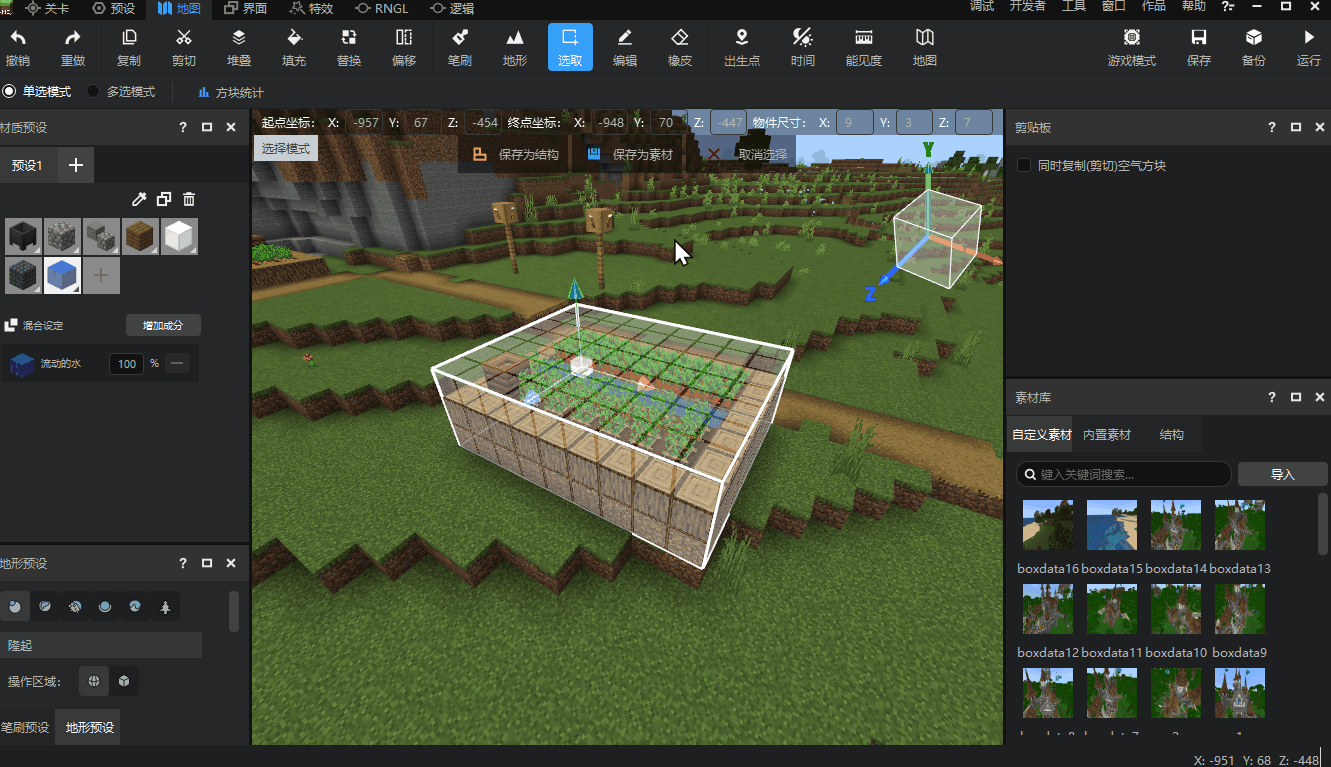Add a new preset tab with plus
1331x767 pixels.
[76, 165]
